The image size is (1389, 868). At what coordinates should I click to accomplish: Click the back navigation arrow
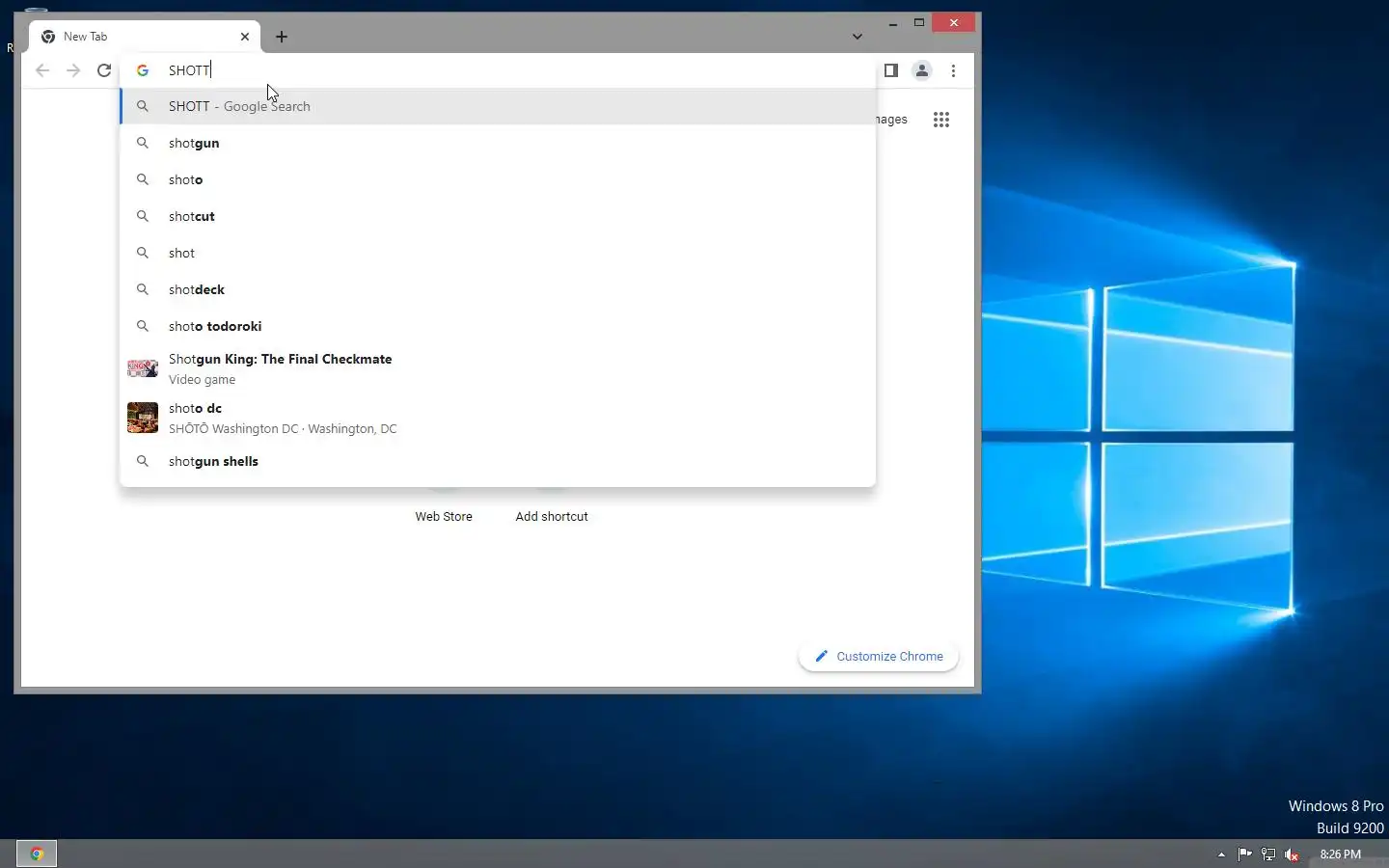click(x=42, y=70)
